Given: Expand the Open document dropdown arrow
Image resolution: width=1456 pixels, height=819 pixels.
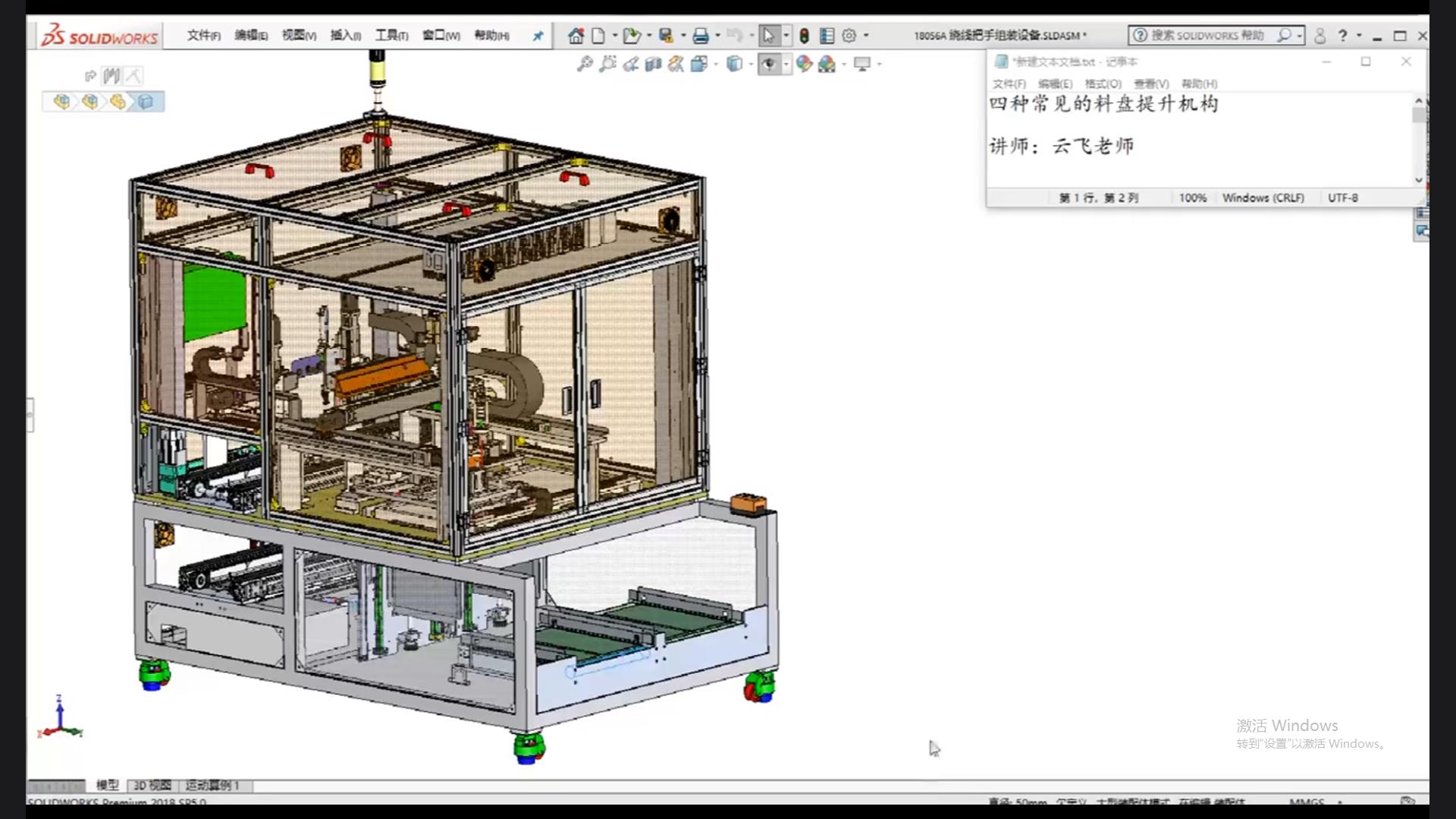Looking at the screenshot, I should coord(649,36).
